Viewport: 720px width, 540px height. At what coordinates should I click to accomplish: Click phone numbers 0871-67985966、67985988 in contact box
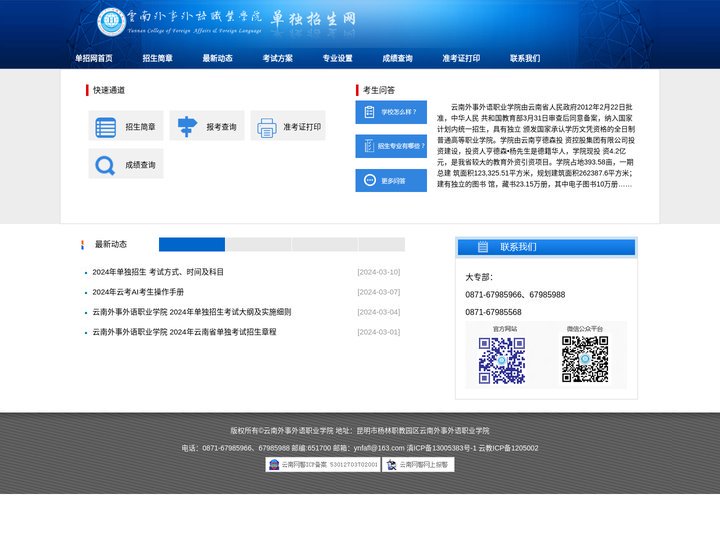pos(515,295)
